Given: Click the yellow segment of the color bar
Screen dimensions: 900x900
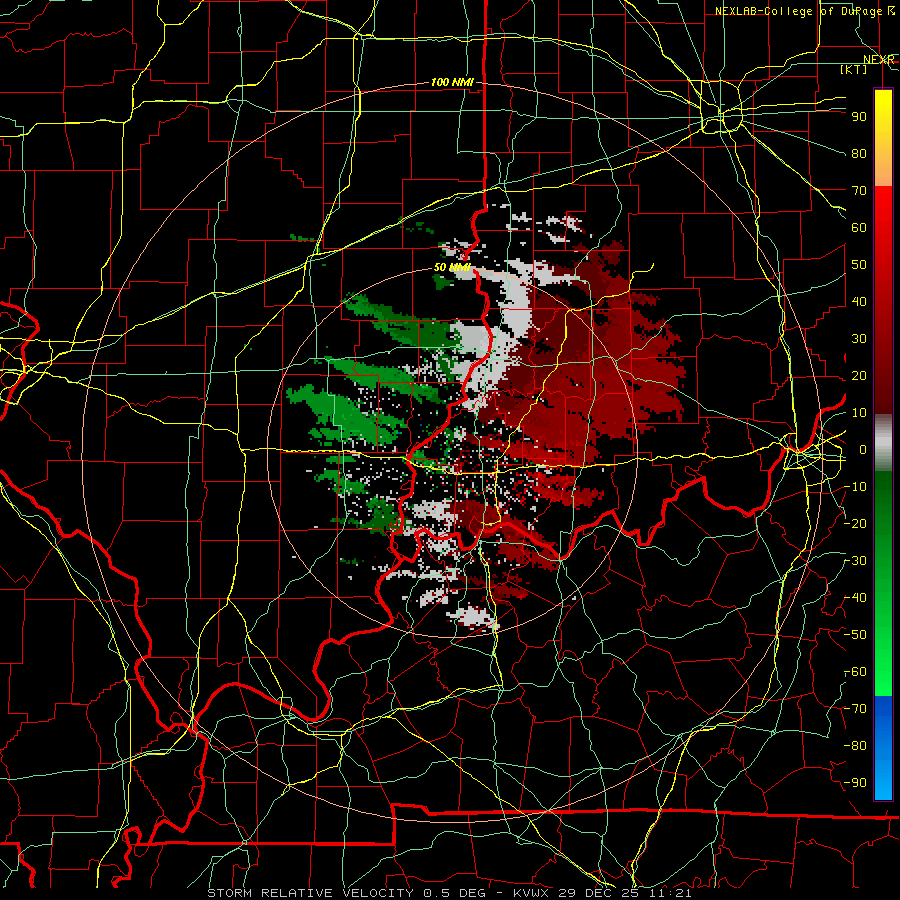Looking at the screenshot, I should 883,138.
